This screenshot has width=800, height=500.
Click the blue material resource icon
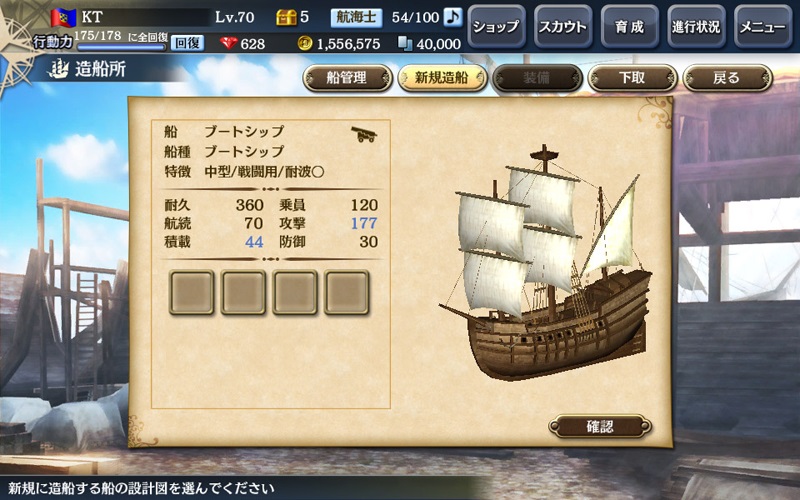coord(405,43)
